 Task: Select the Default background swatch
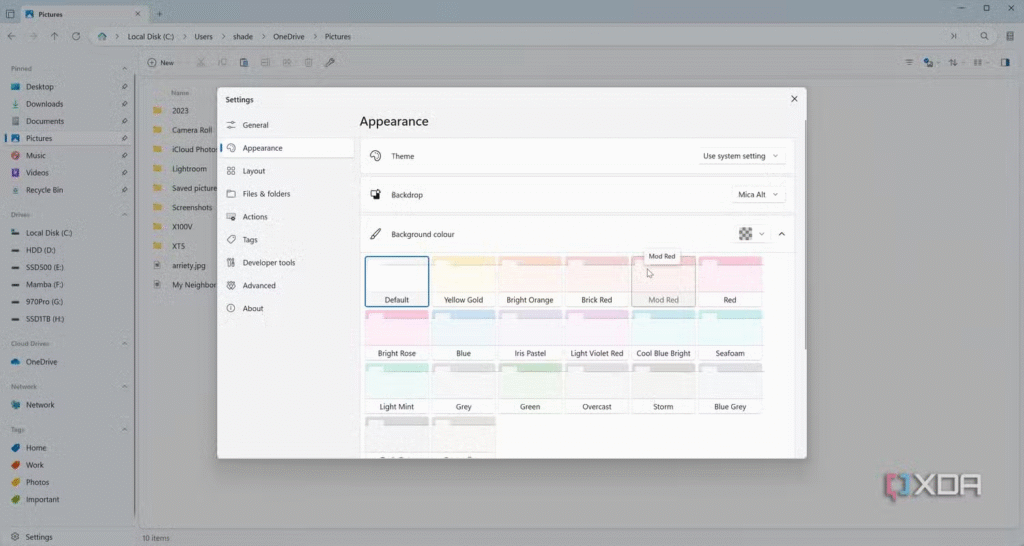pos(397,281)
